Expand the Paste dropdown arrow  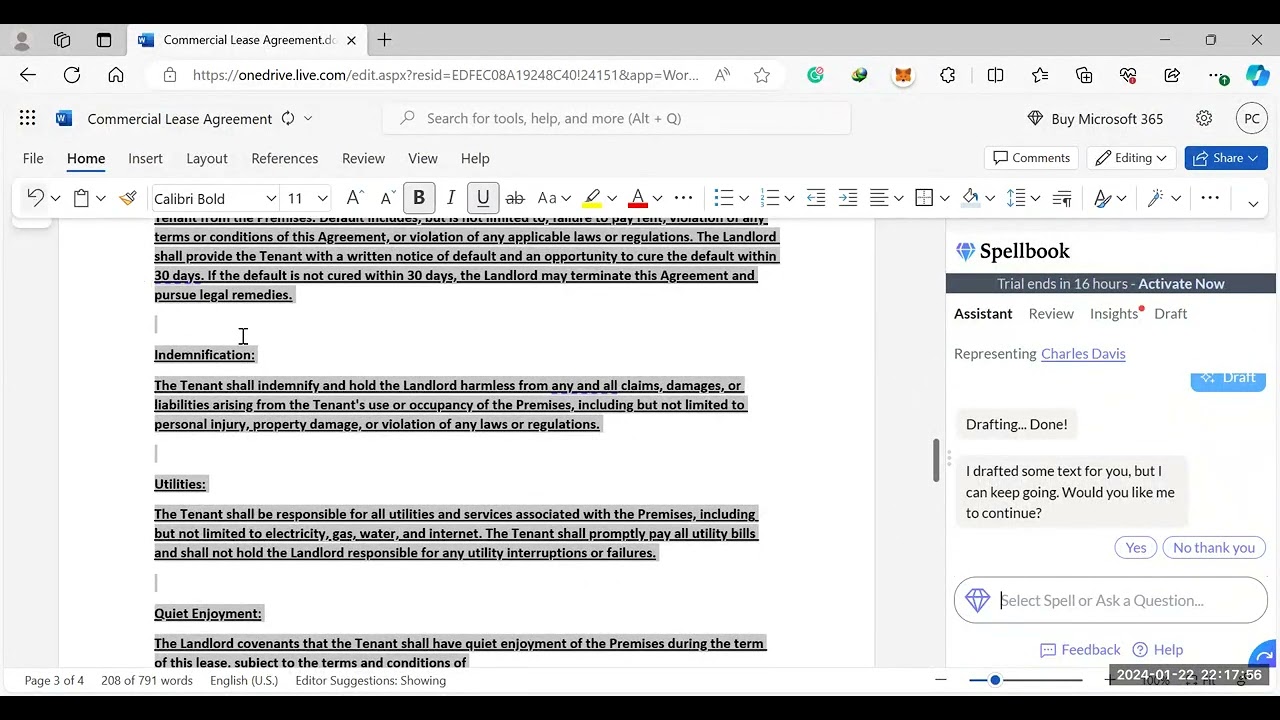click(100, 198)
